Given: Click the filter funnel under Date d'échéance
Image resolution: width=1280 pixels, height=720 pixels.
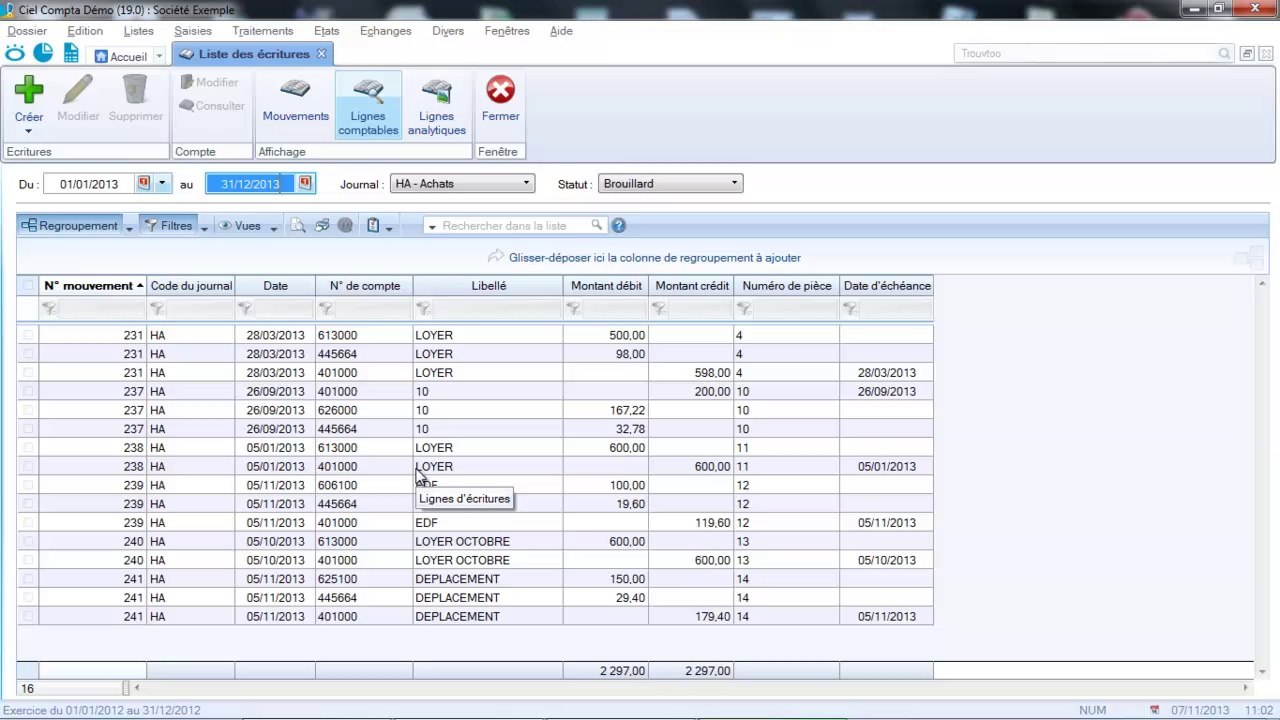Looking at the screenshot, I should click(x=851, y=310).
